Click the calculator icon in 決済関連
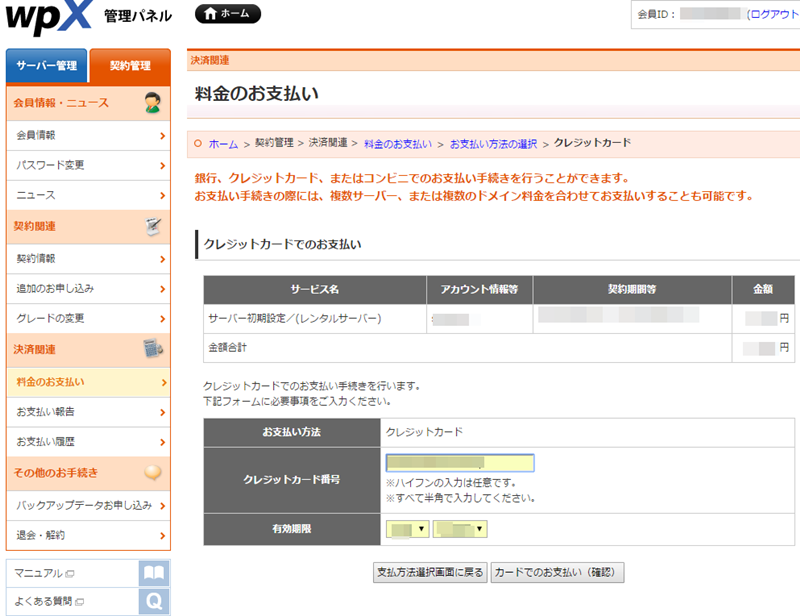The image size is (800, 616). coord(153,349)
